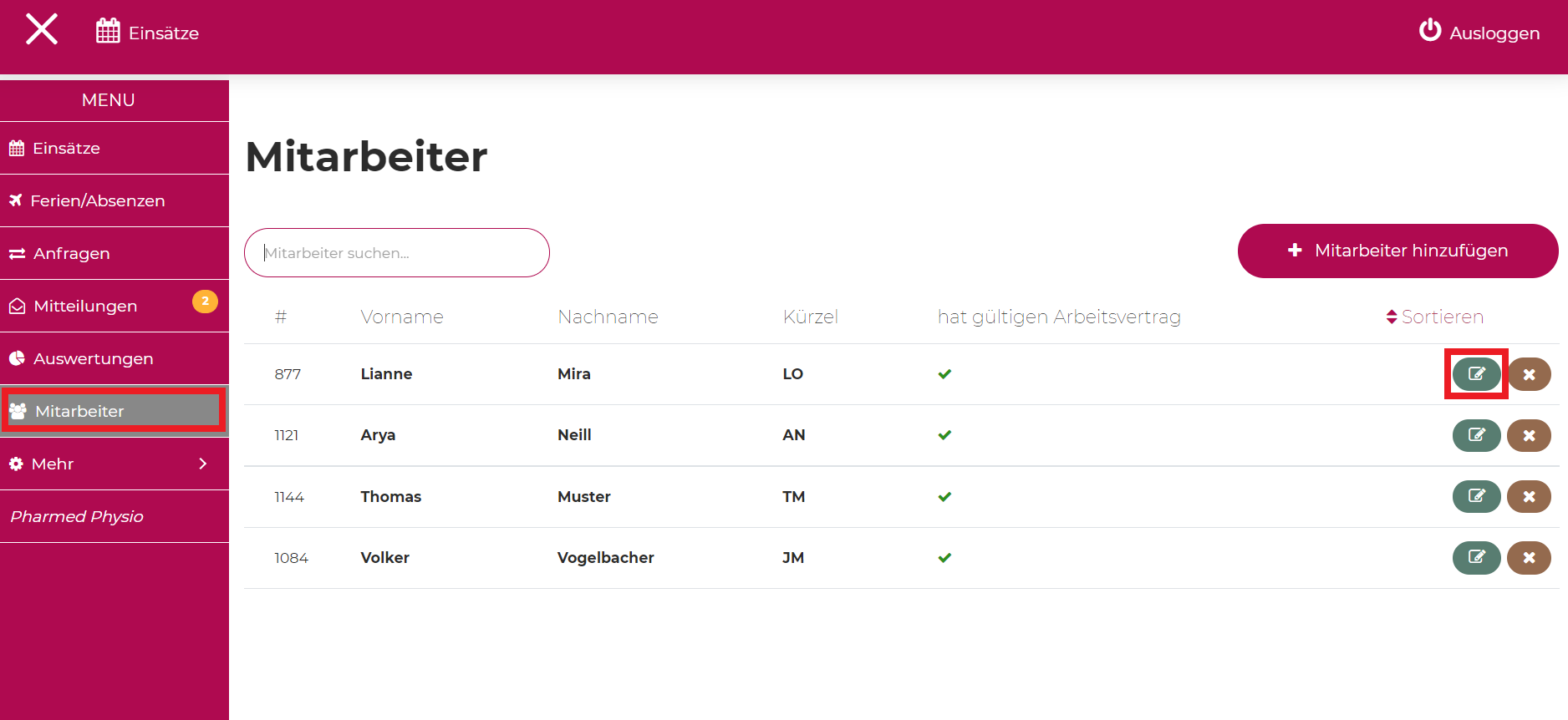Image resolution: width=1568 pixels, height=720 pixels.
Task: Edit employee Volker Vogelbacher
Action: coord(1476,558)
